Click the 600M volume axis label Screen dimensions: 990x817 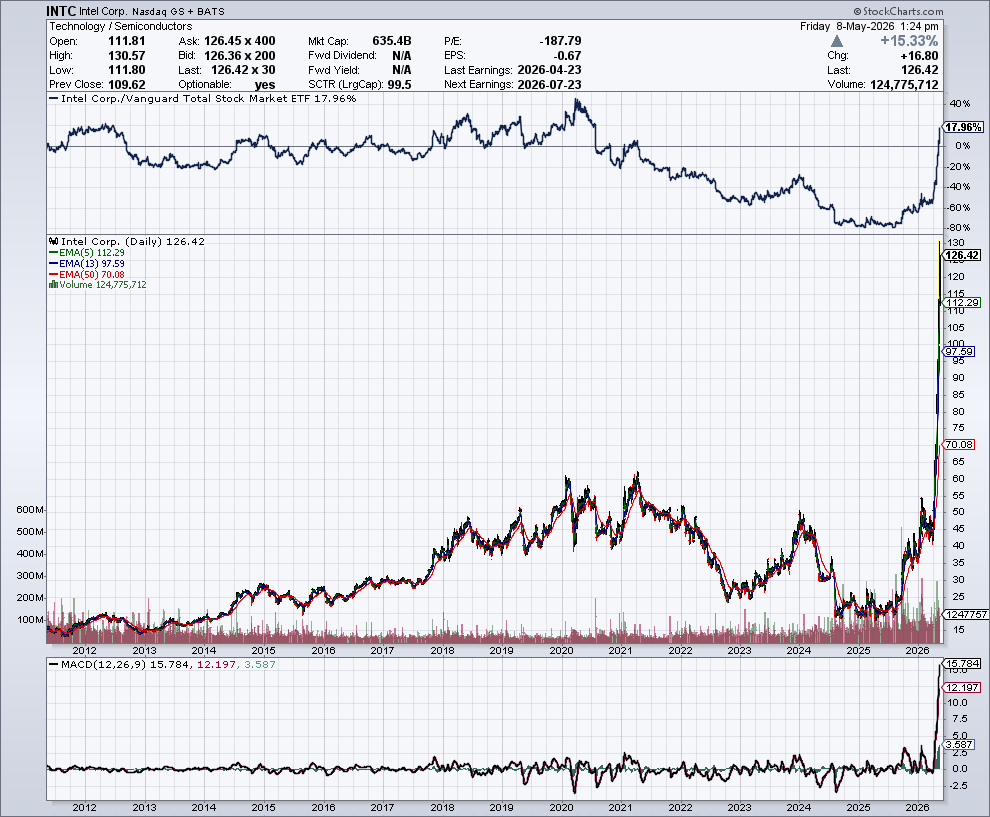click(30, 510)
